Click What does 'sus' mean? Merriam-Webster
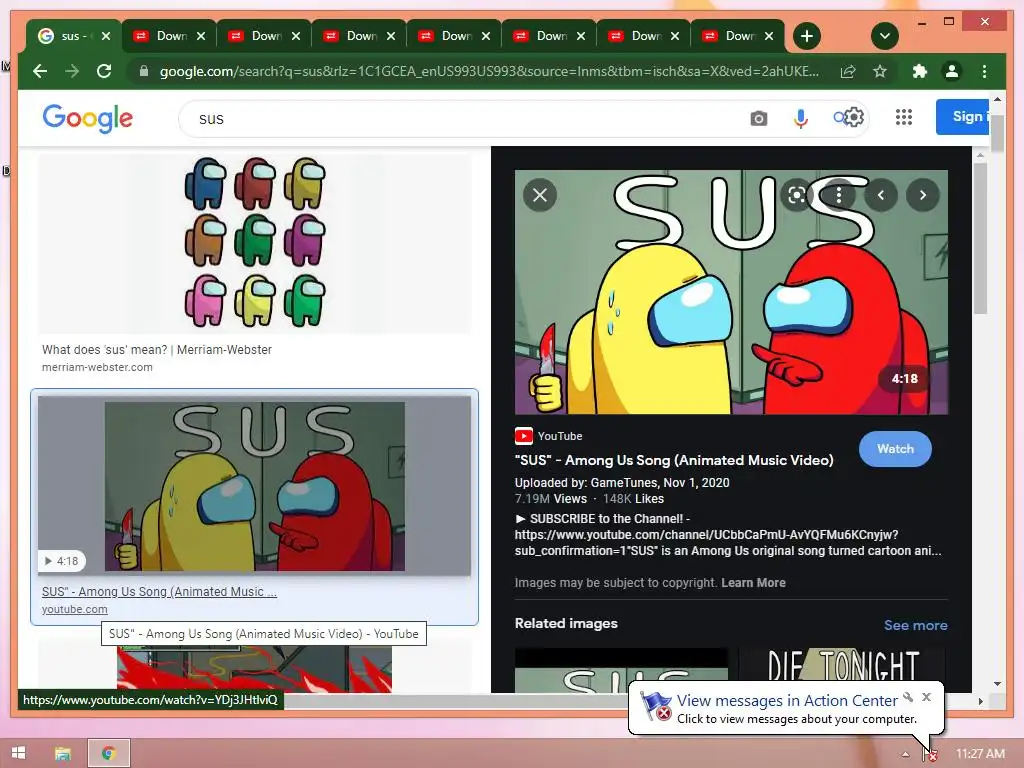 pyautogui.click(x=157, y=349)
